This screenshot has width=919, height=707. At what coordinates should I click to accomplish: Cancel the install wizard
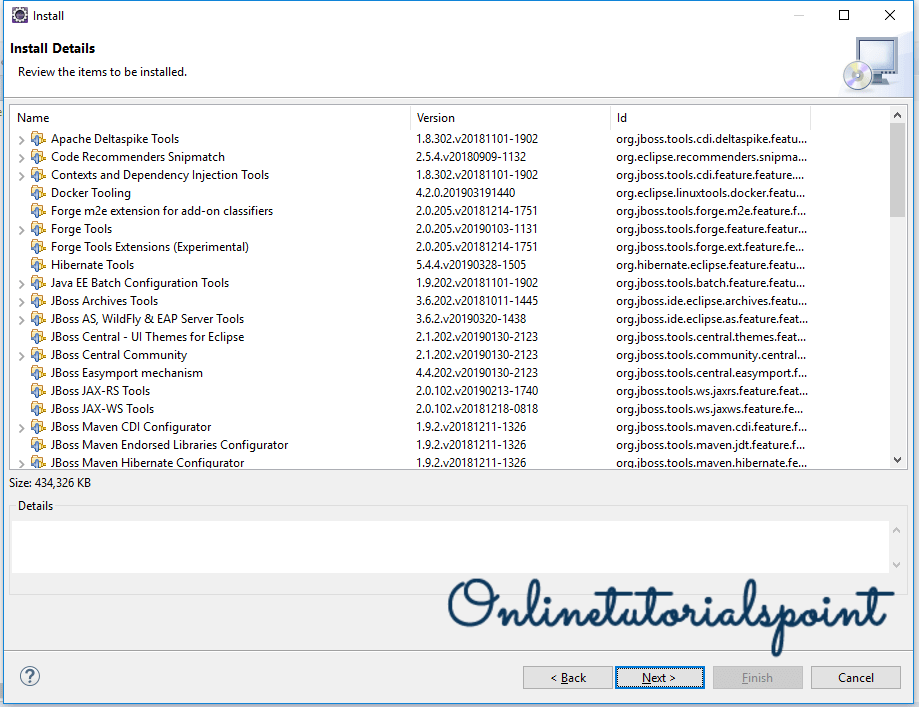point(856,677)
